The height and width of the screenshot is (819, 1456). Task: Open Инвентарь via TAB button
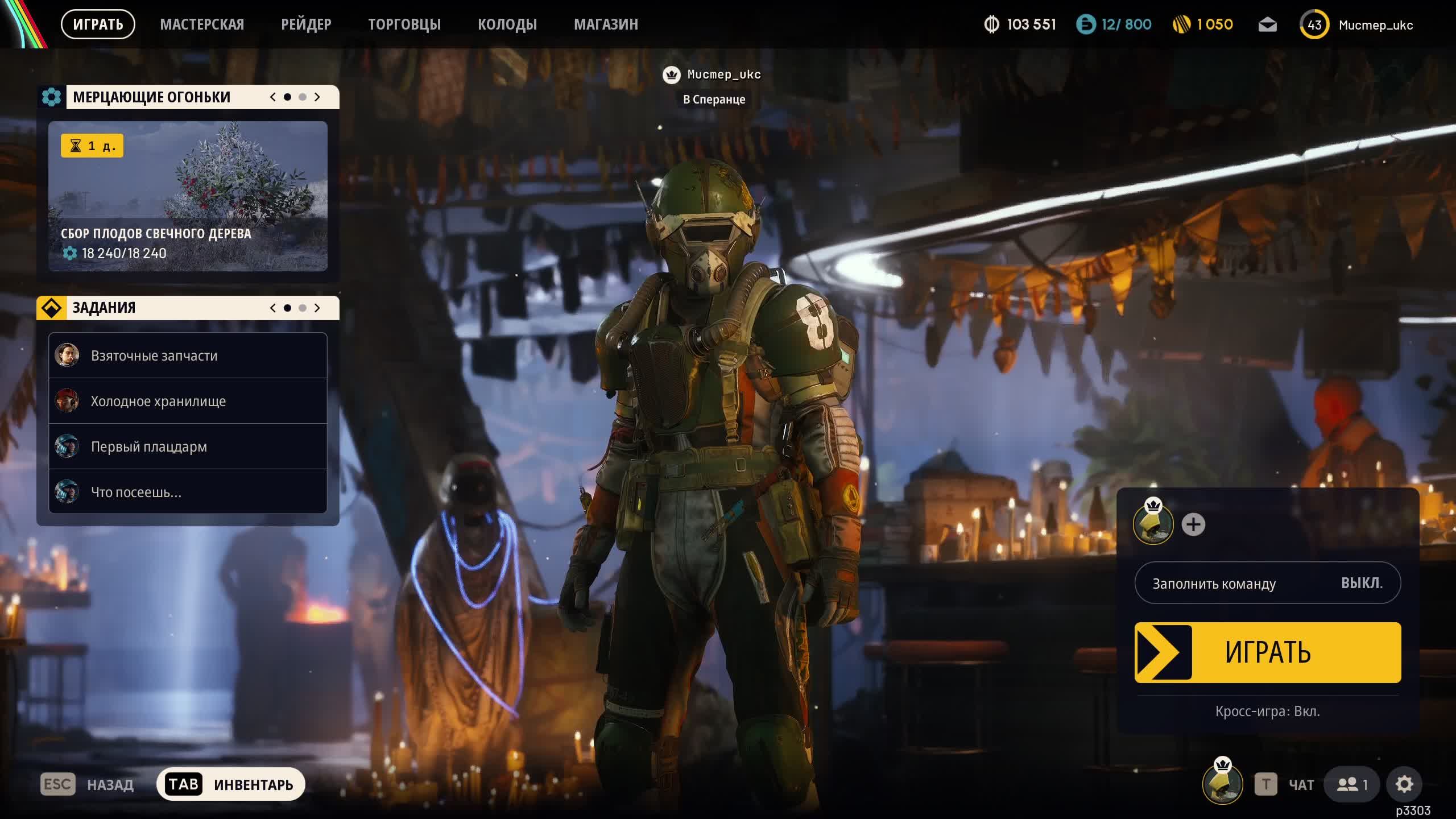pos(230,784)
